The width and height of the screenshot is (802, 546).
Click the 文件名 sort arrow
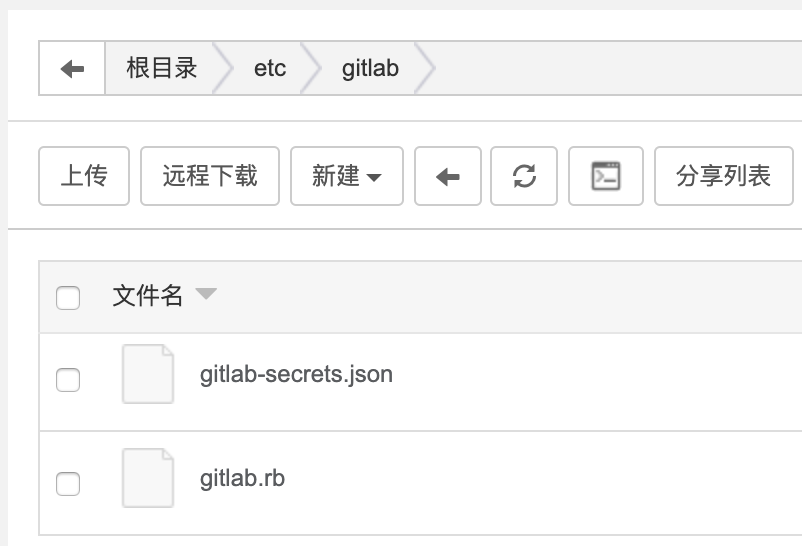[x=206, y=295]
